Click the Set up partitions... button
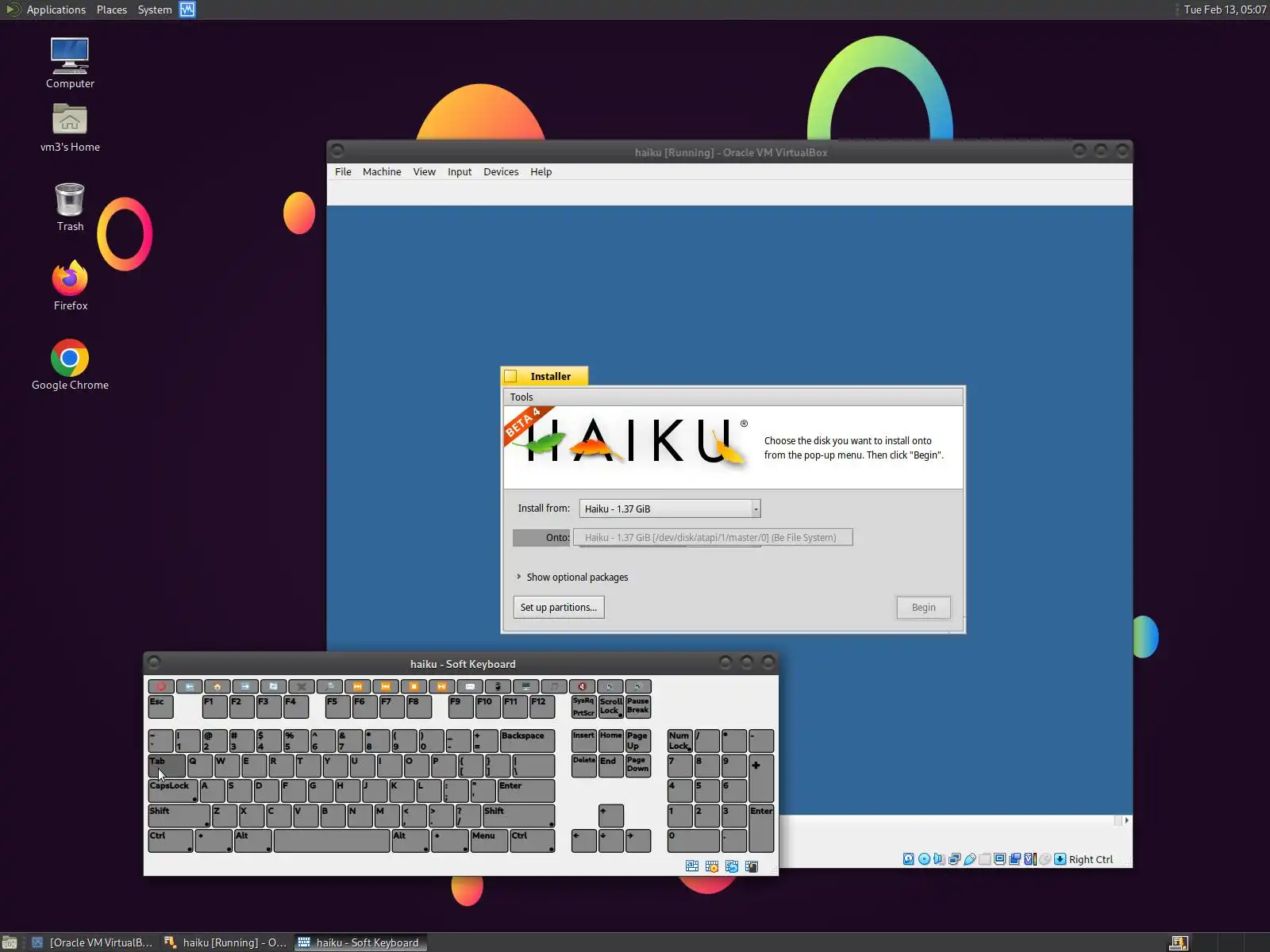Image resolution: width=1270 pixels, height=952 pixels. pyautogui.click(x=559, y=607)
